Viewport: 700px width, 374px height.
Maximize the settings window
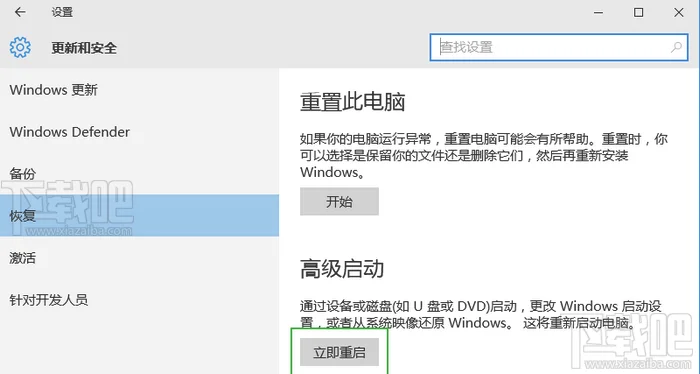639,12
